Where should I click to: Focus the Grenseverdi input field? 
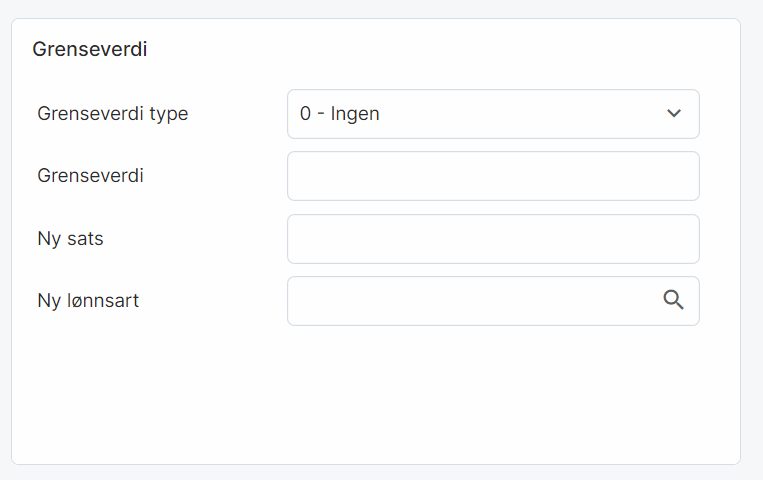pos(492,176)
